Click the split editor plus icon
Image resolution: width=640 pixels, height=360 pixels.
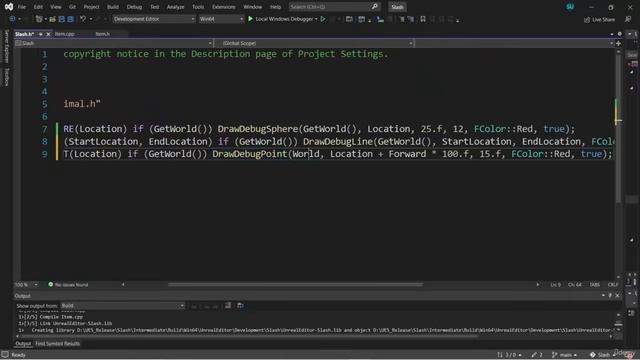point(618,43)
